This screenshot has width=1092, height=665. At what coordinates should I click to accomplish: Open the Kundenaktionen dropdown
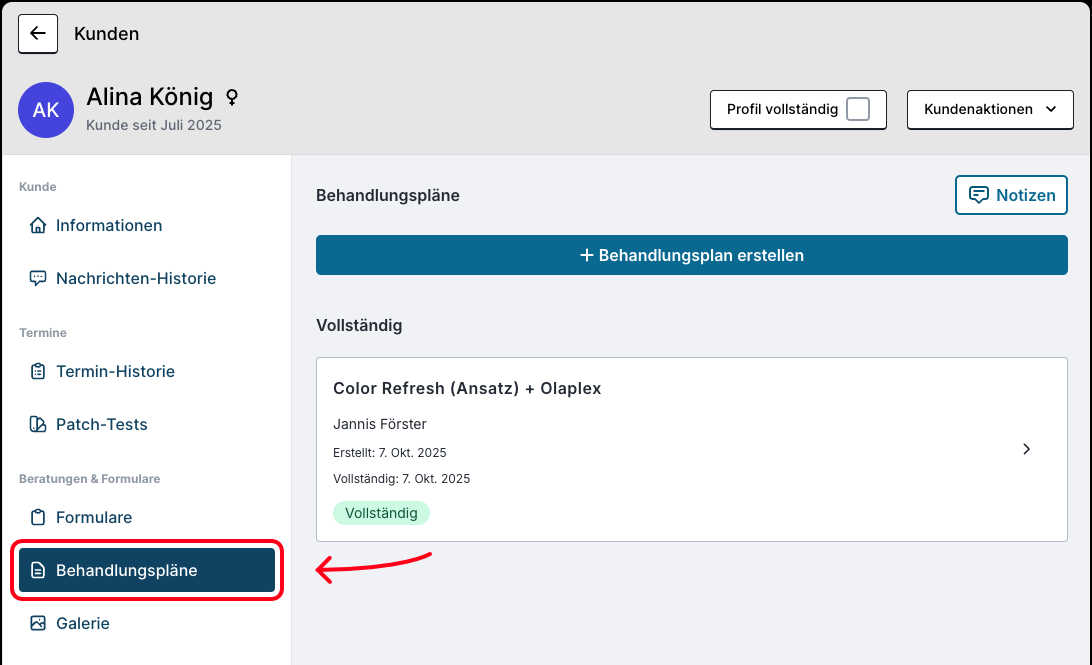point(989,109)
